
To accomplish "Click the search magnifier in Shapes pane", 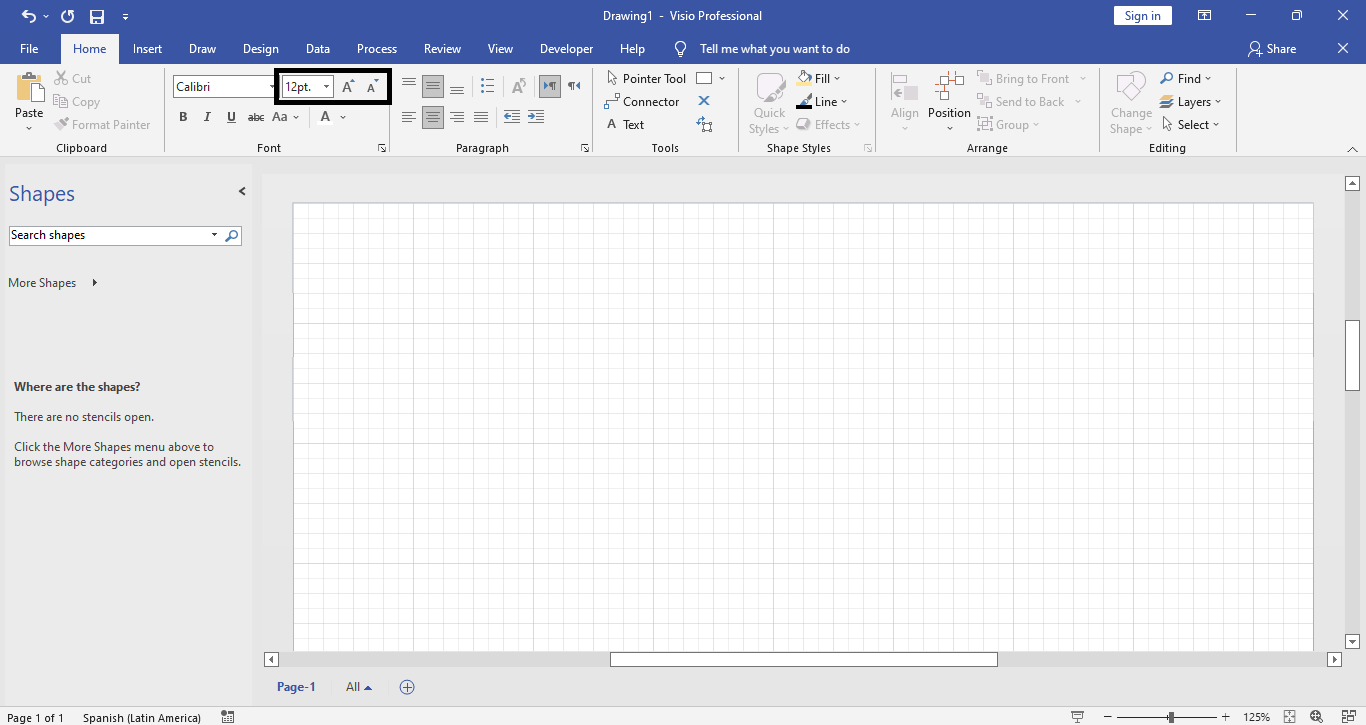I will coord(232,236).
